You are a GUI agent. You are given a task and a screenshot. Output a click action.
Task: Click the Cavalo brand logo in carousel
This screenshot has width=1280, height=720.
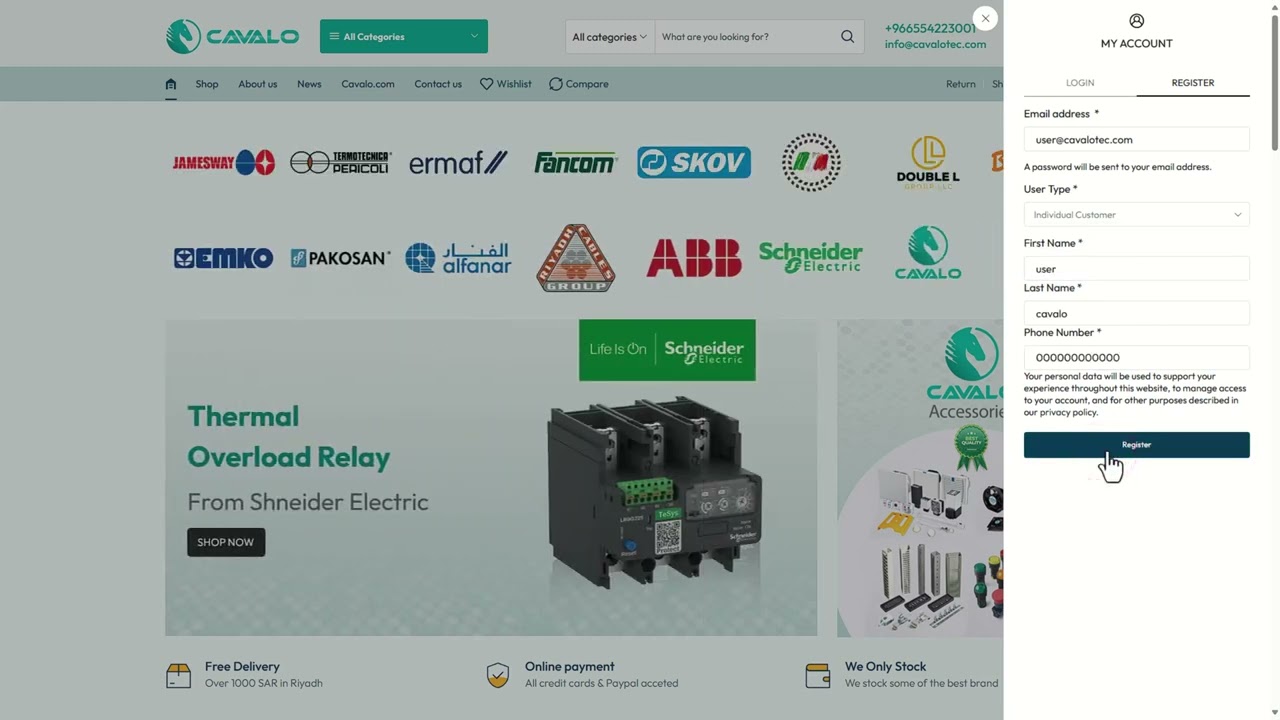tap(928, 253)
